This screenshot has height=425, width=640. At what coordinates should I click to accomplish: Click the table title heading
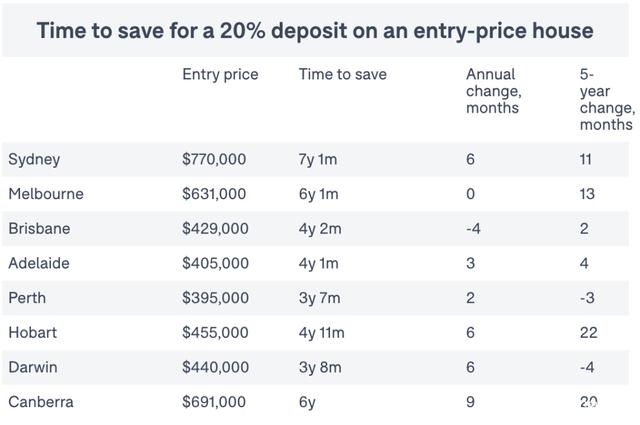(x=315, y=30)
